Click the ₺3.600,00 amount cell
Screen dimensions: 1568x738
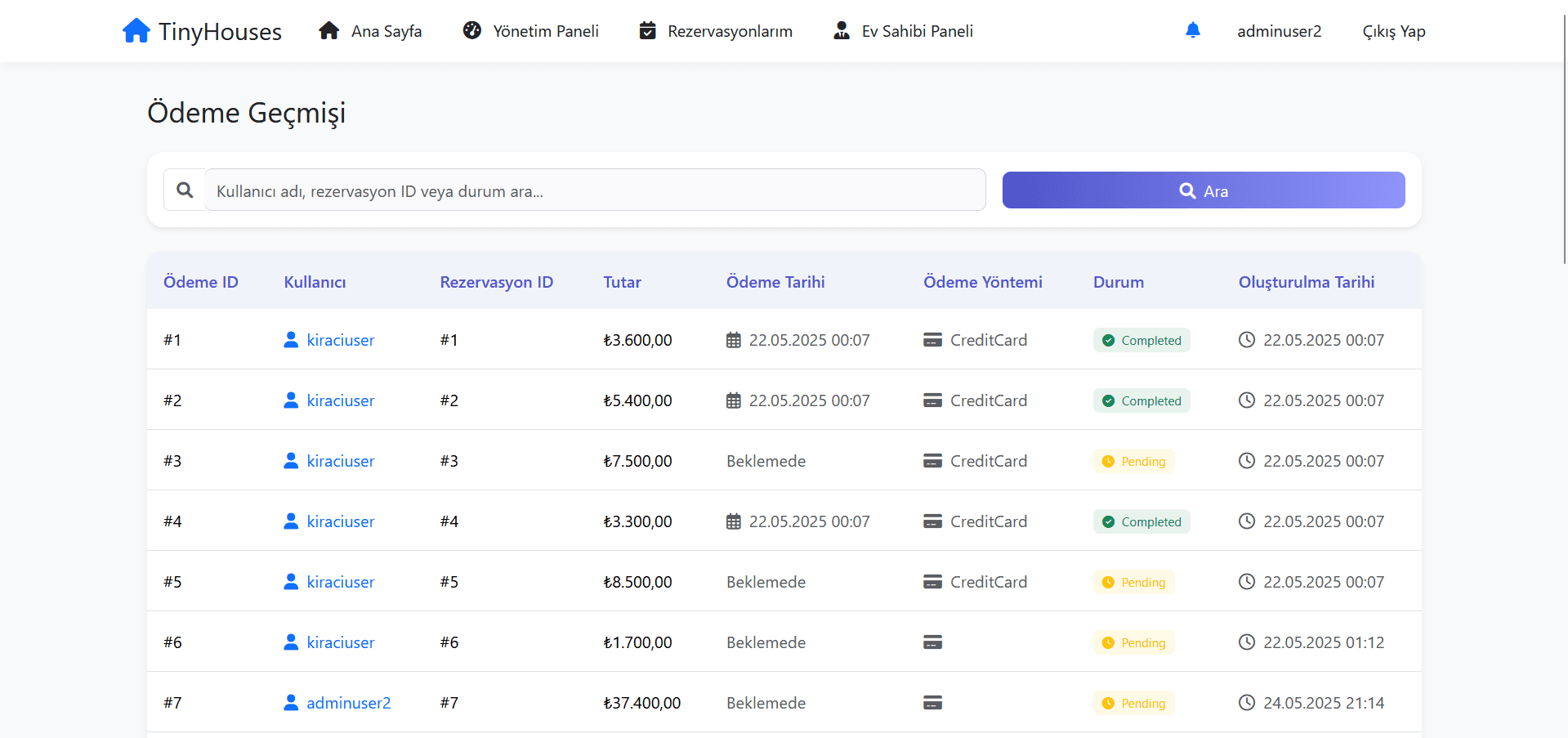(x=637, y=340)
